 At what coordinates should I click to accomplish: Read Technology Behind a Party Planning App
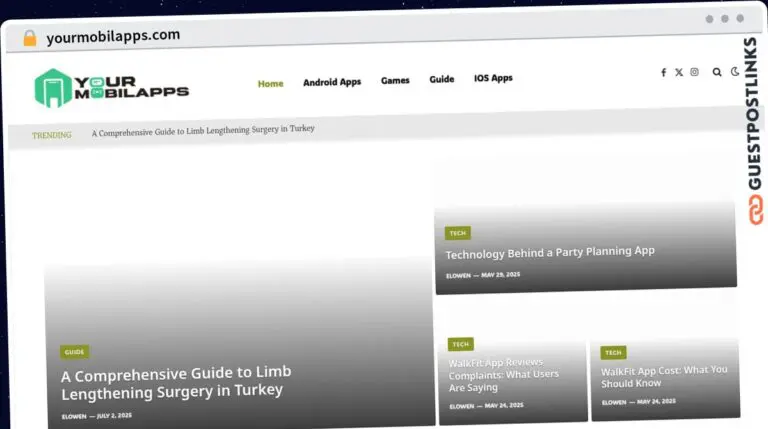click(x=550, y=252)
